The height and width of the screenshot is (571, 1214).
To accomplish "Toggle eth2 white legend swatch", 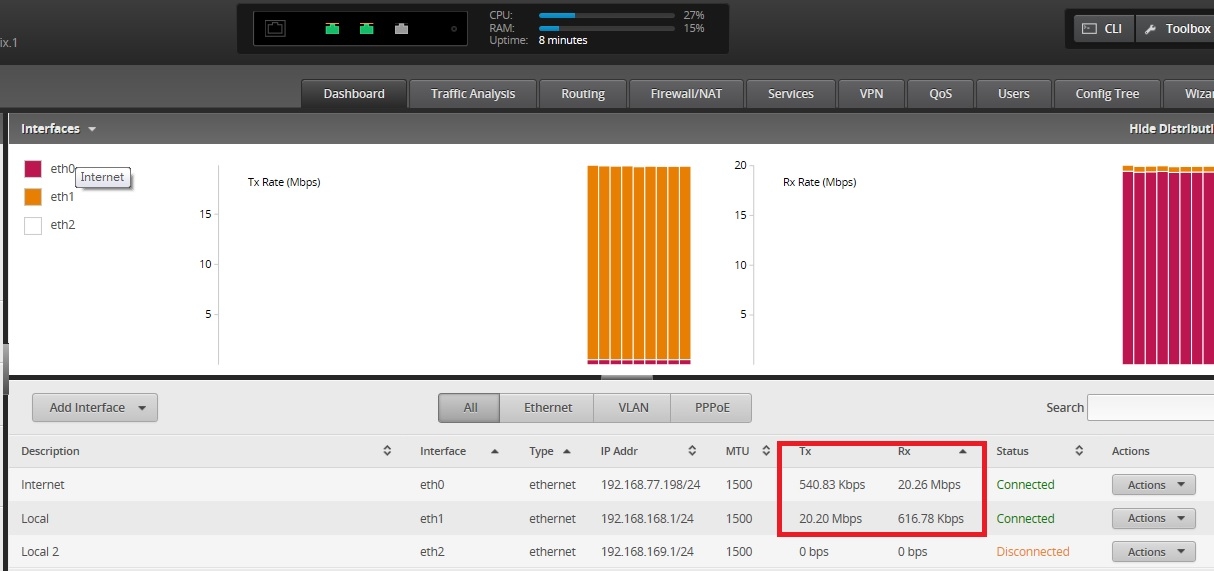I will (33, 225).
